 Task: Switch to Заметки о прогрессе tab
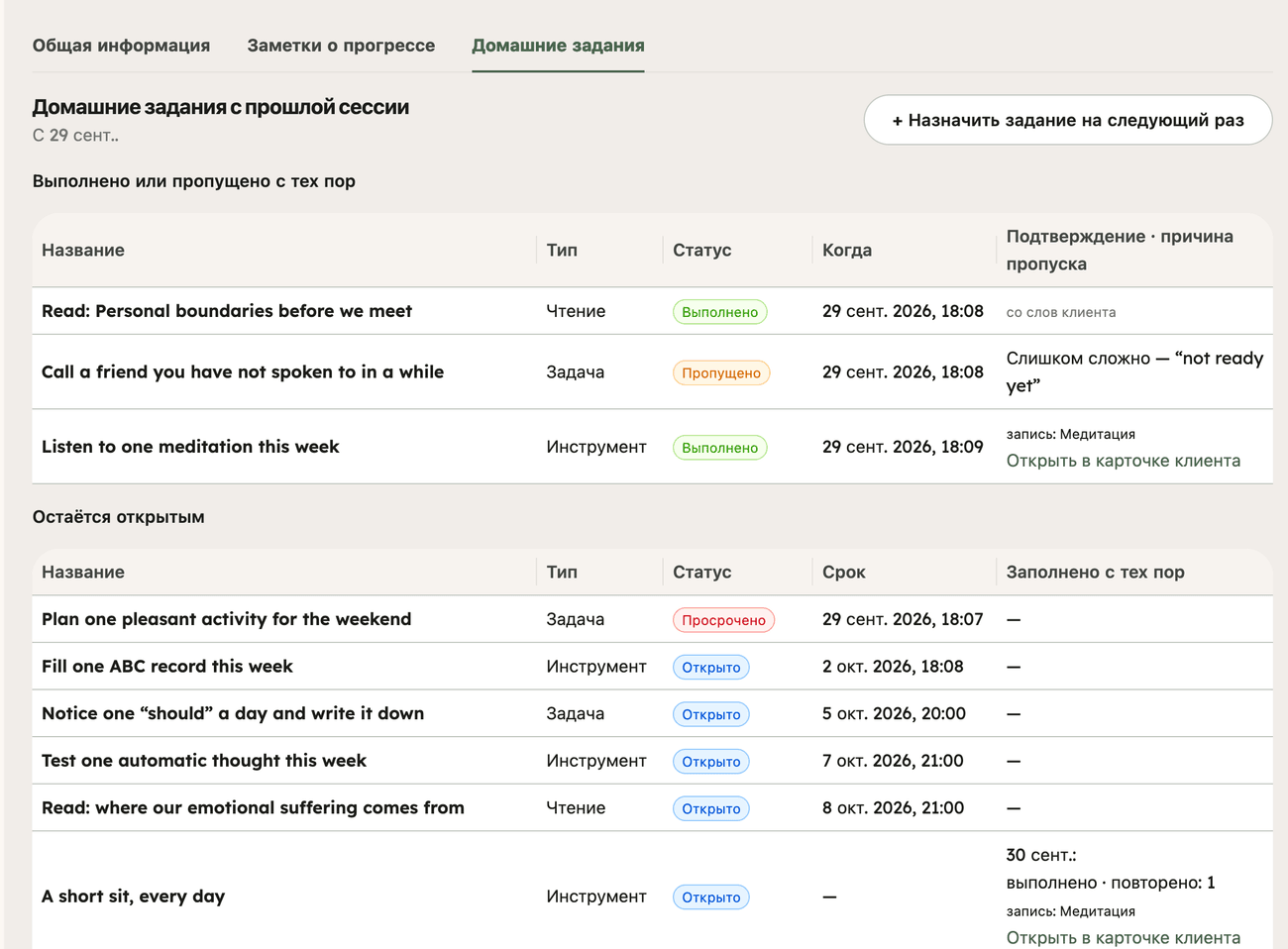coord(341,46)
